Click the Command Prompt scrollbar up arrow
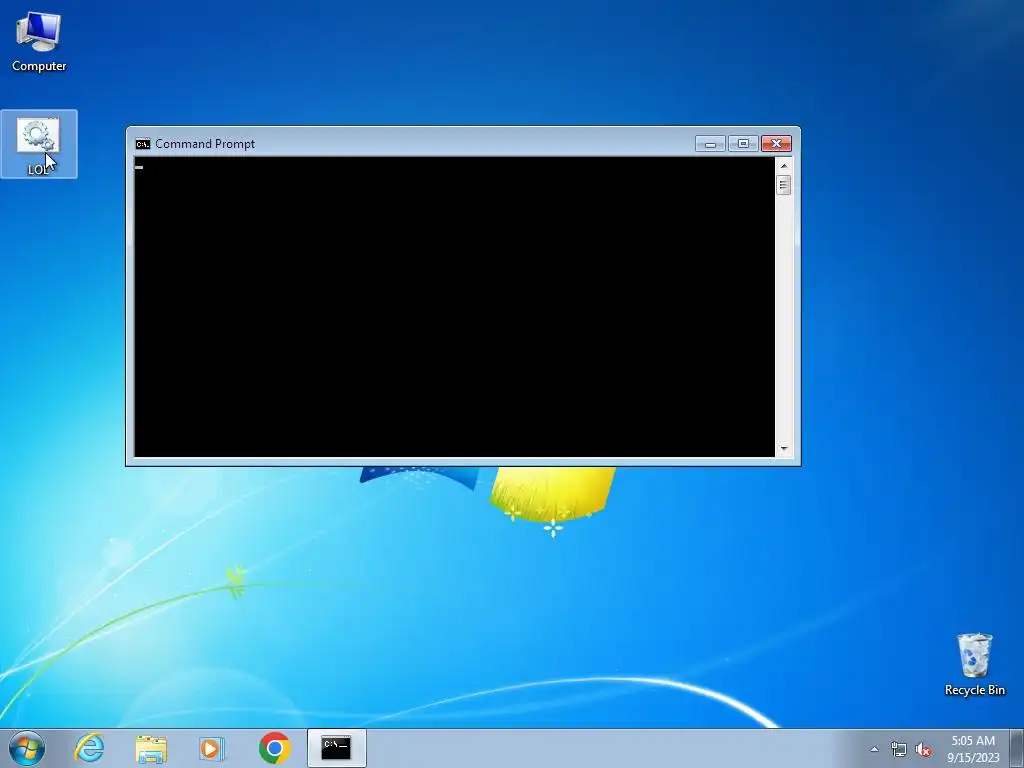Screen dimensions: 1024x768 tap(784, 166)
